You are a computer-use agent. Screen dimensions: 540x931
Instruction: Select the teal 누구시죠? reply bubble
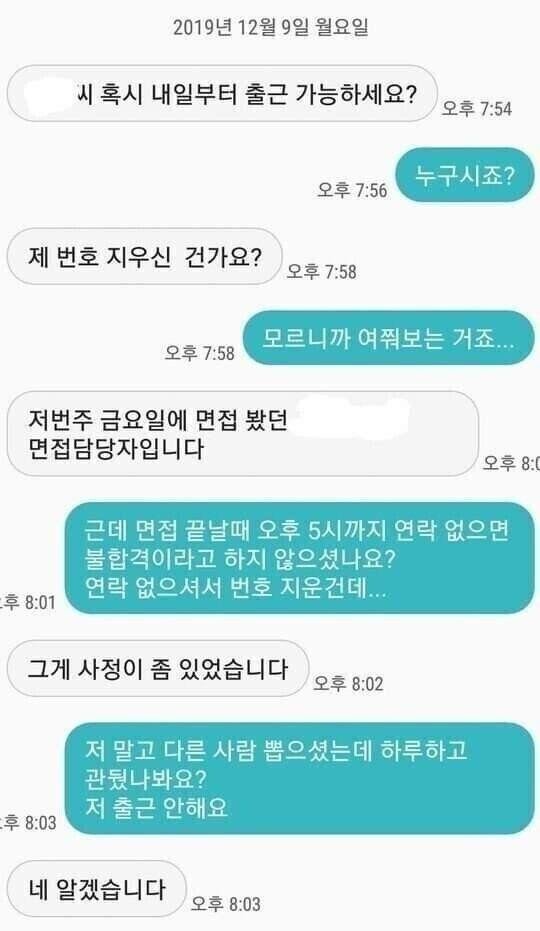click(465, 175)
